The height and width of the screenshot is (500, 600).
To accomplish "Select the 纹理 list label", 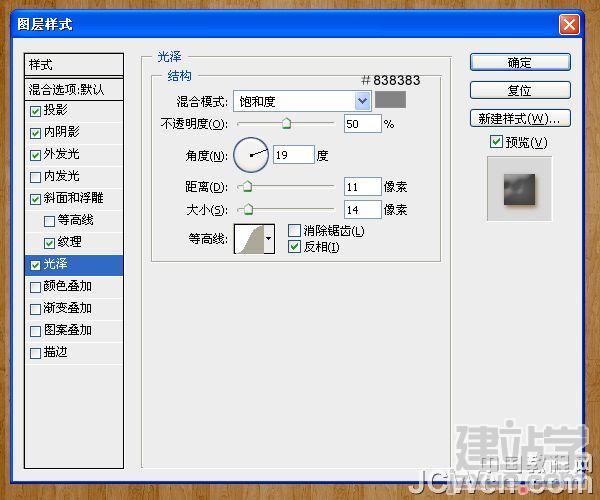I will [x=70, y=242].
